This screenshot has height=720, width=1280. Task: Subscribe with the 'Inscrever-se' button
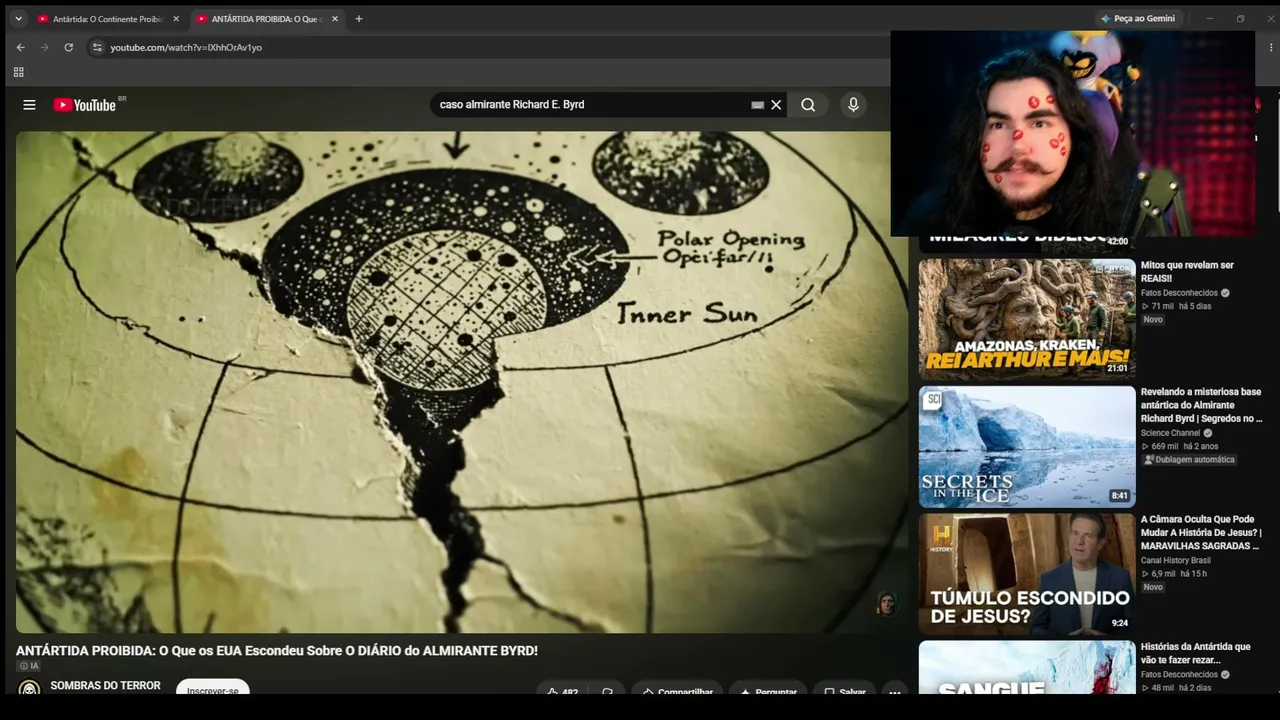(213, 688)
